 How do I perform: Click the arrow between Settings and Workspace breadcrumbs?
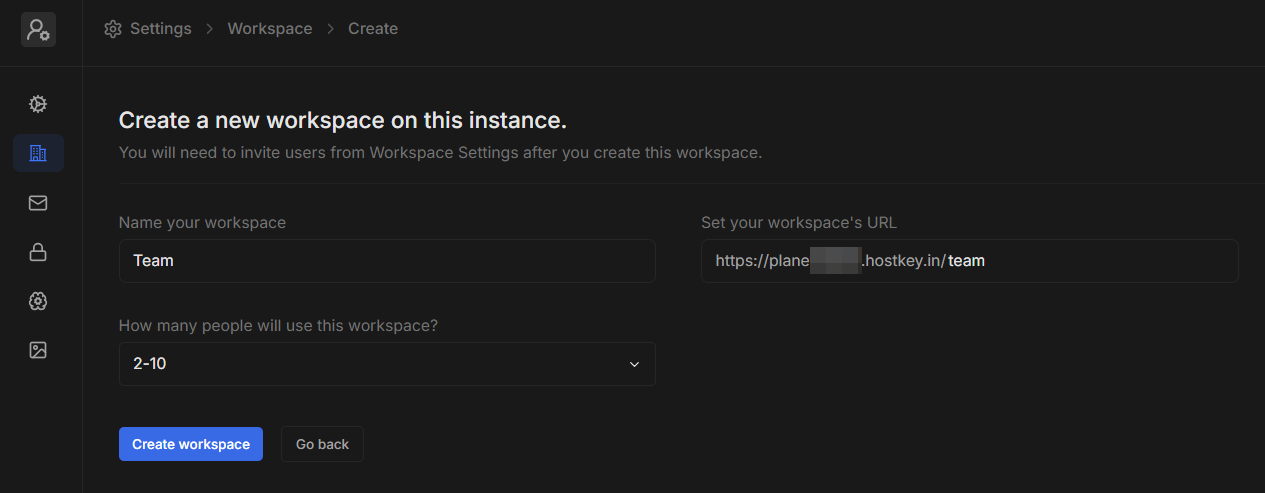210,29
